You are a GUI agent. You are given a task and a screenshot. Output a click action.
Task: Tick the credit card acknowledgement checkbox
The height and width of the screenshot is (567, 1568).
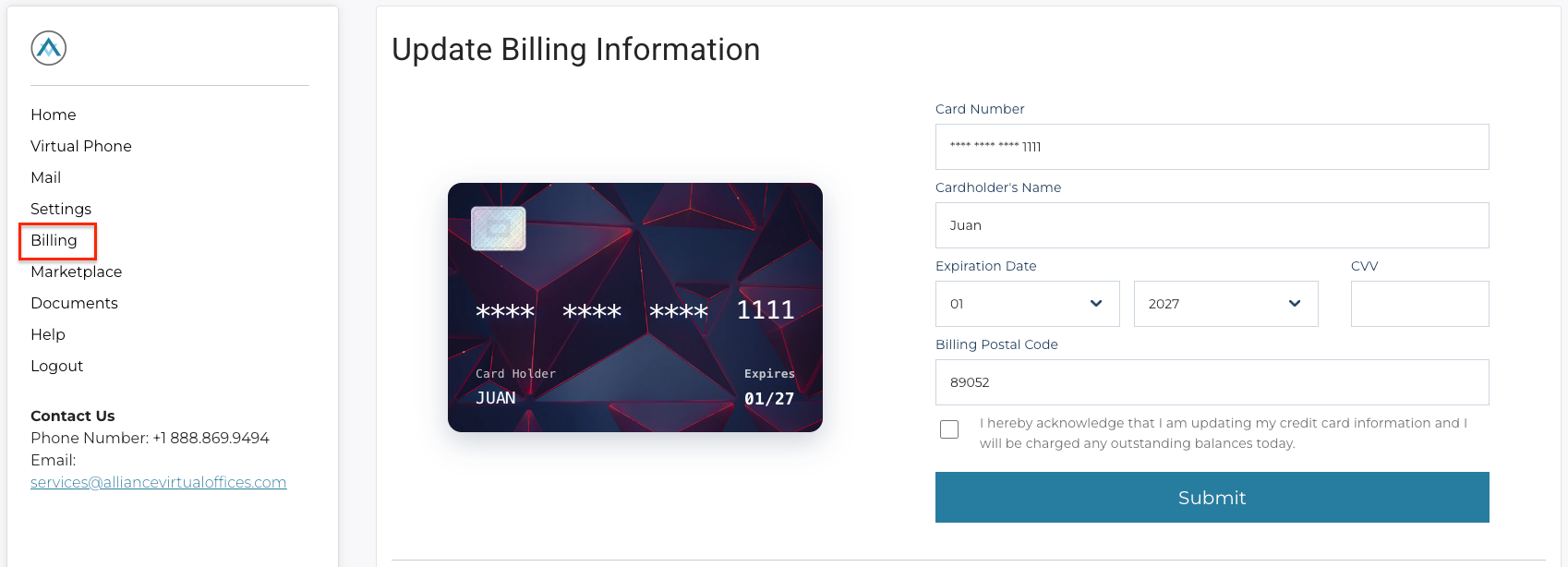point(949,429)
